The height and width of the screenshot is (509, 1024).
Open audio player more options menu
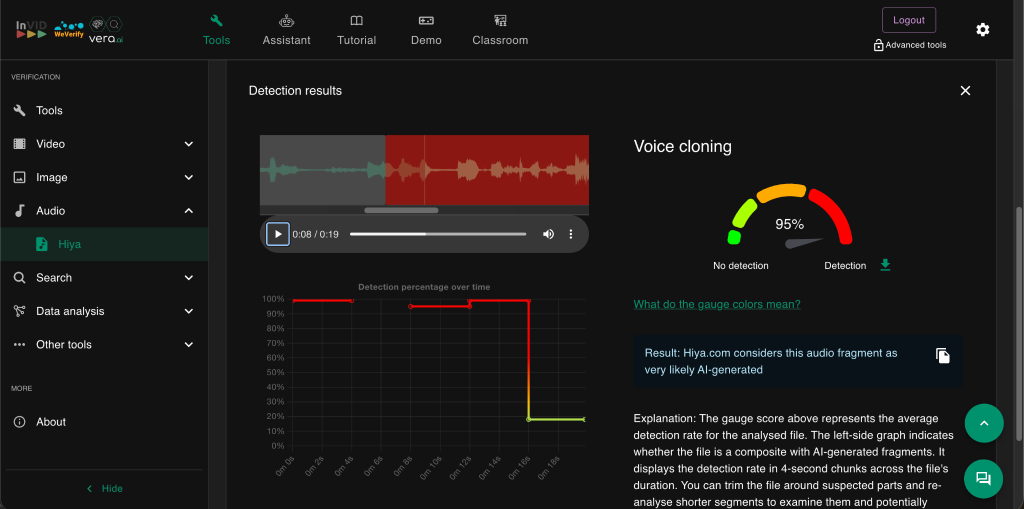tap(571, 234)
